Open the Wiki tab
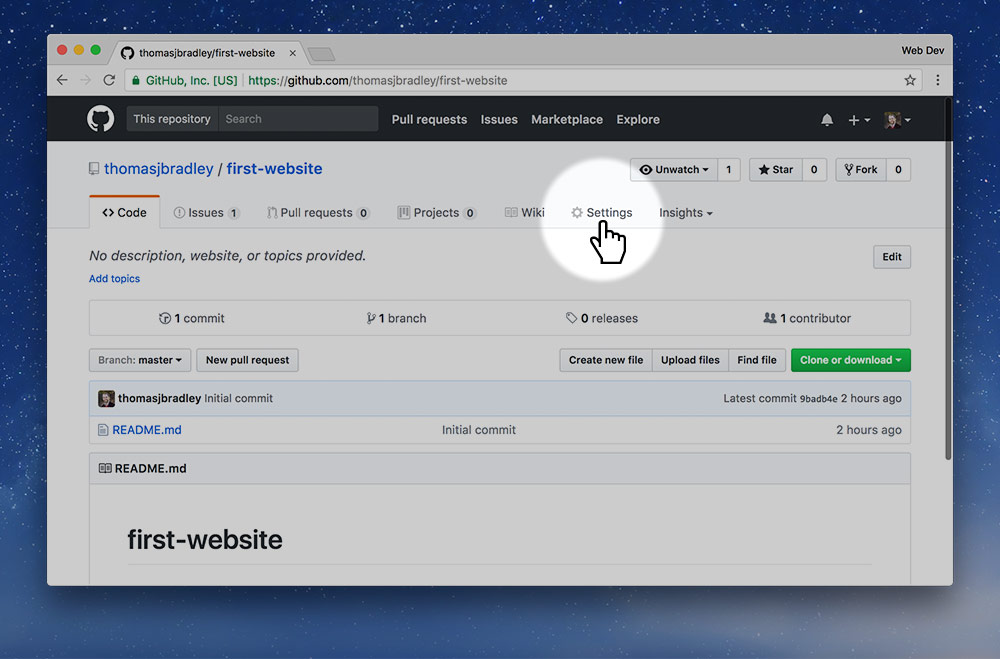1000x659 pixels. pyautogui.click(x=524, y=212)
